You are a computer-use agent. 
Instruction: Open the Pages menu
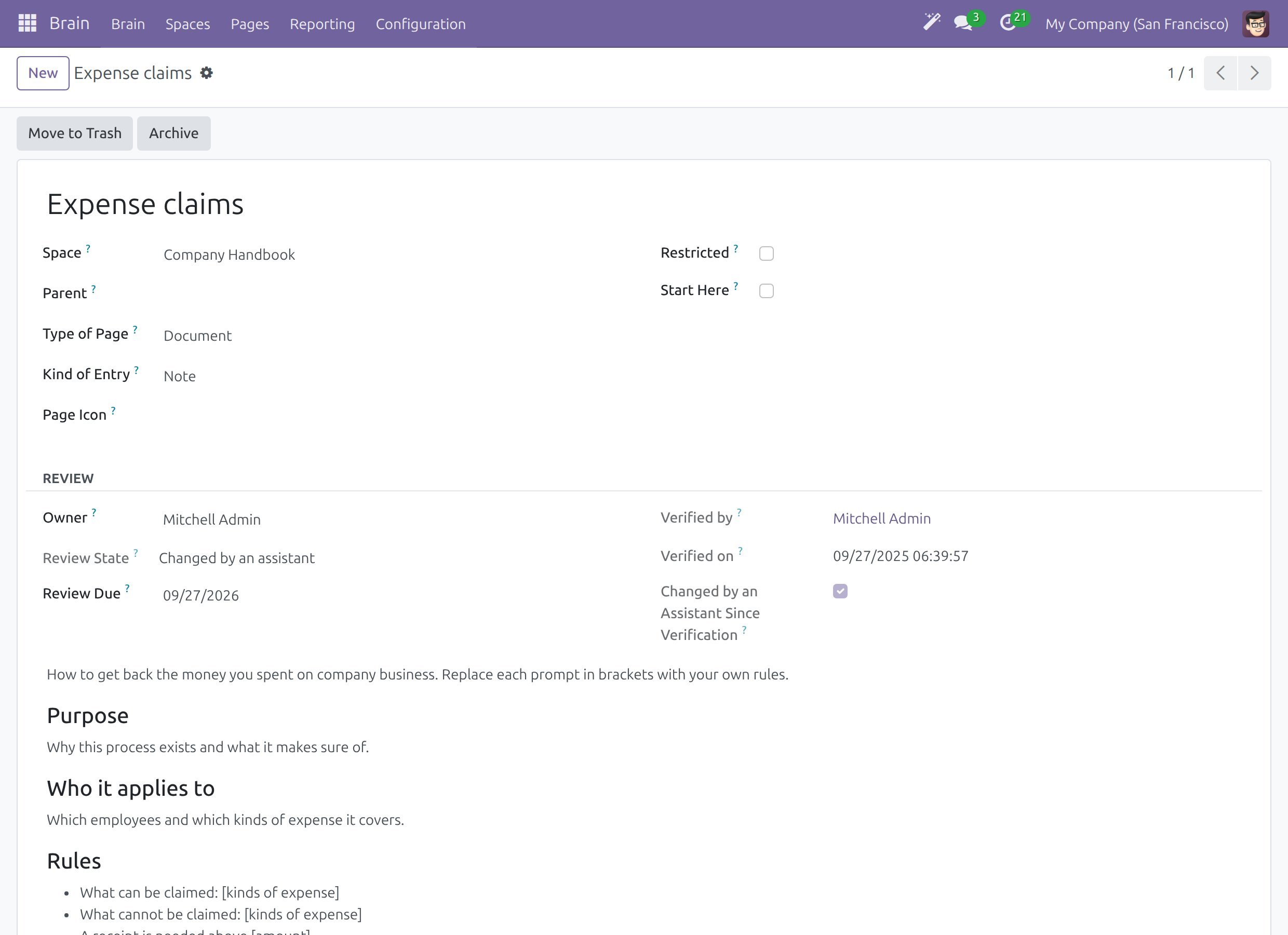click(x=249, y=24)
